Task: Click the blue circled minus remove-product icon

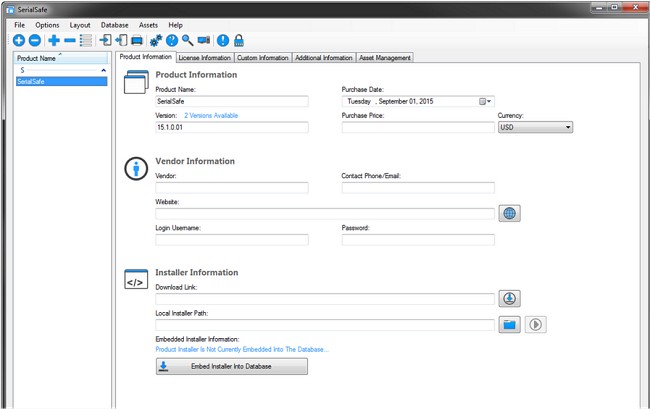Action: point(35,40)
